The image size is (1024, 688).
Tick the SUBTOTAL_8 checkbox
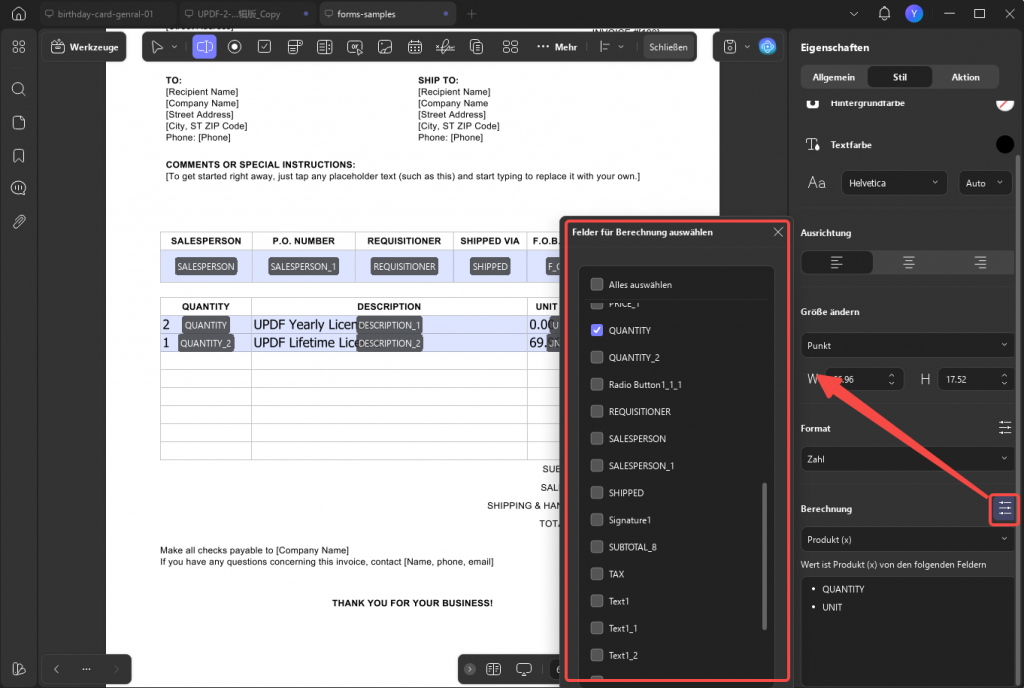pos(597,546)
